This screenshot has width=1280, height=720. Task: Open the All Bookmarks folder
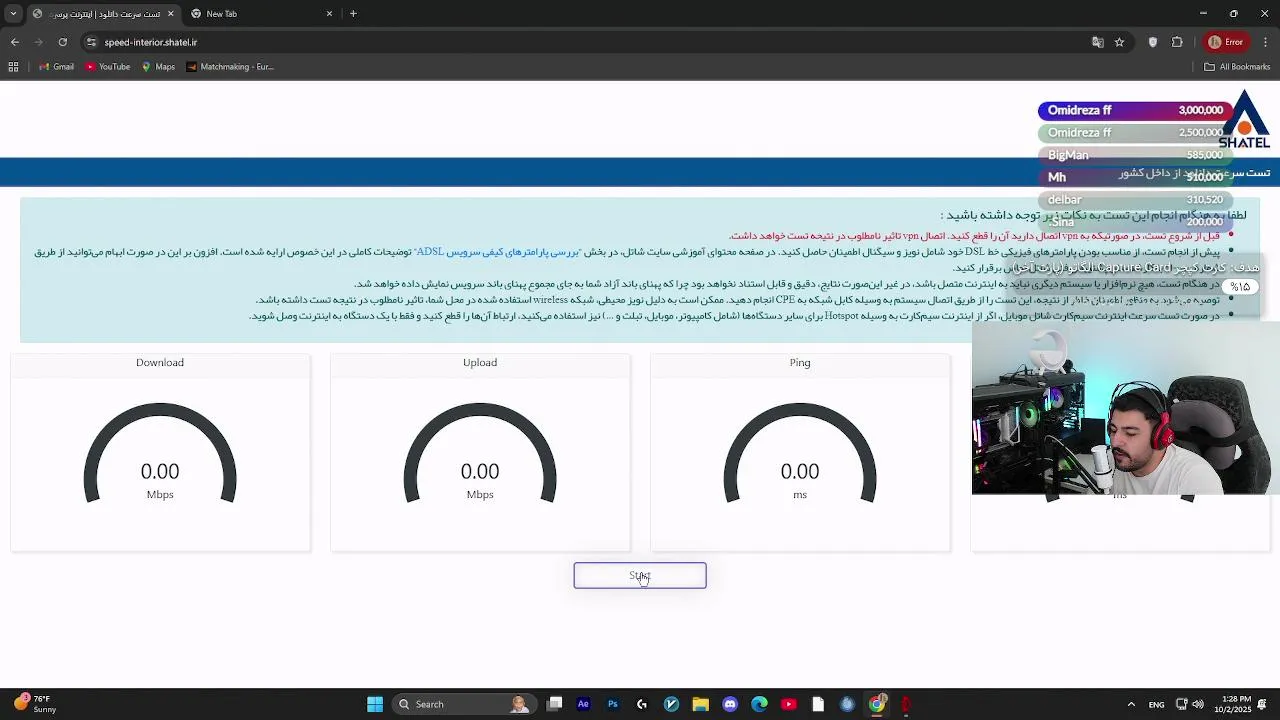click(x=1237, y=67)
